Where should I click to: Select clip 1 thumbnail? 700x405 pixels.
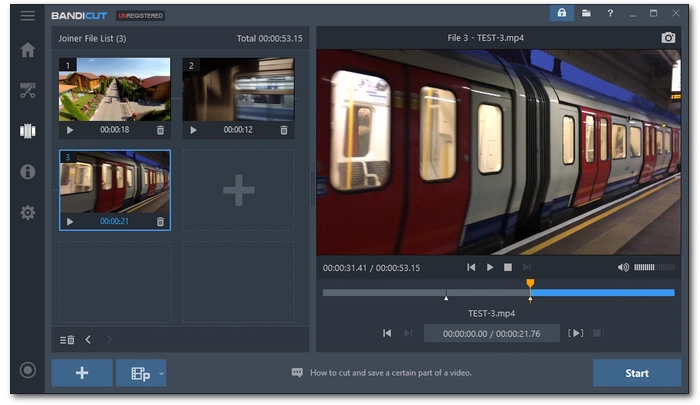click(x=115, y=89)
